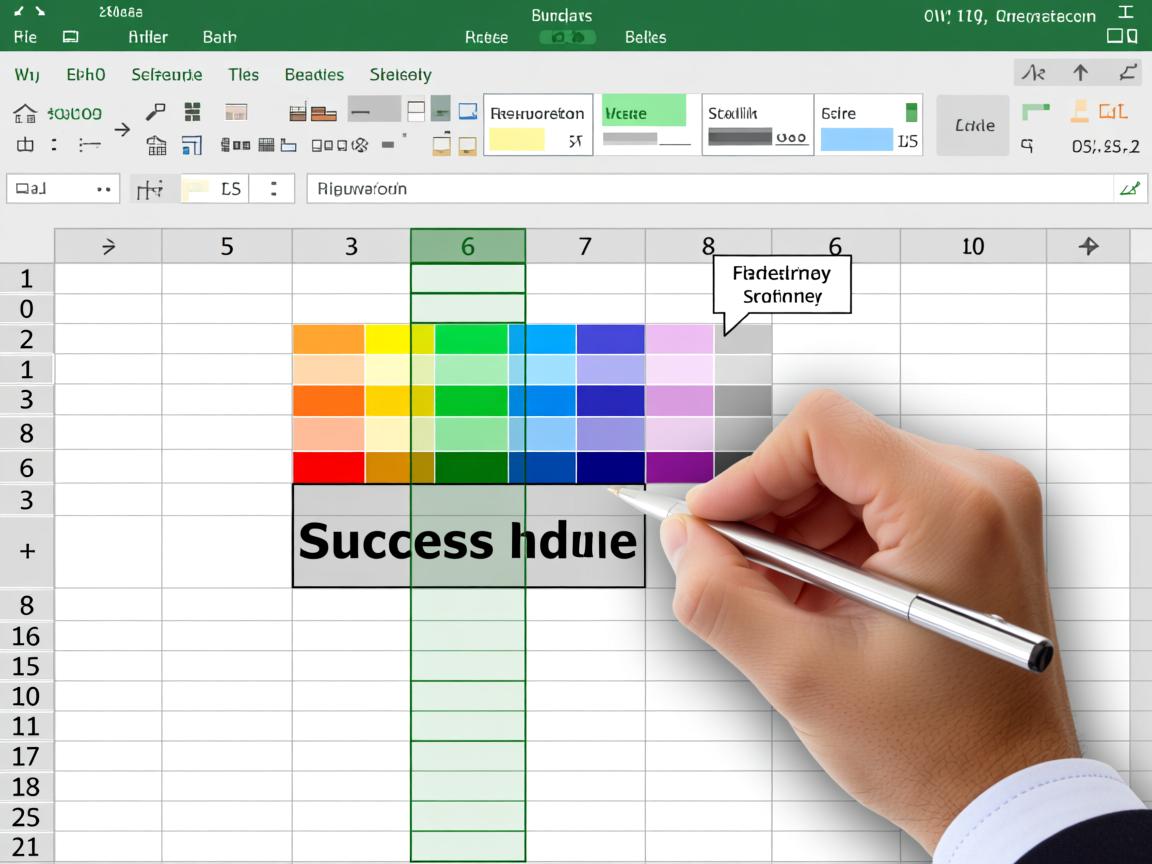Image resolution: width=1152 pixels, height=864 pixels.
Task: Click the house icon in the ribbon
Action: point(25,113)
